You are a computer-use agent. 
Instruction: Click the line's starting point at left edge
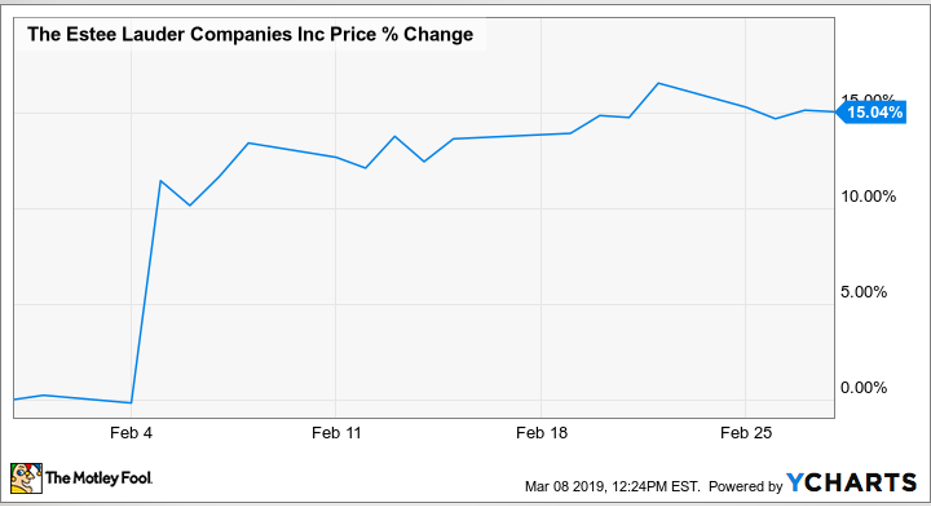click(x=14, y=399)
